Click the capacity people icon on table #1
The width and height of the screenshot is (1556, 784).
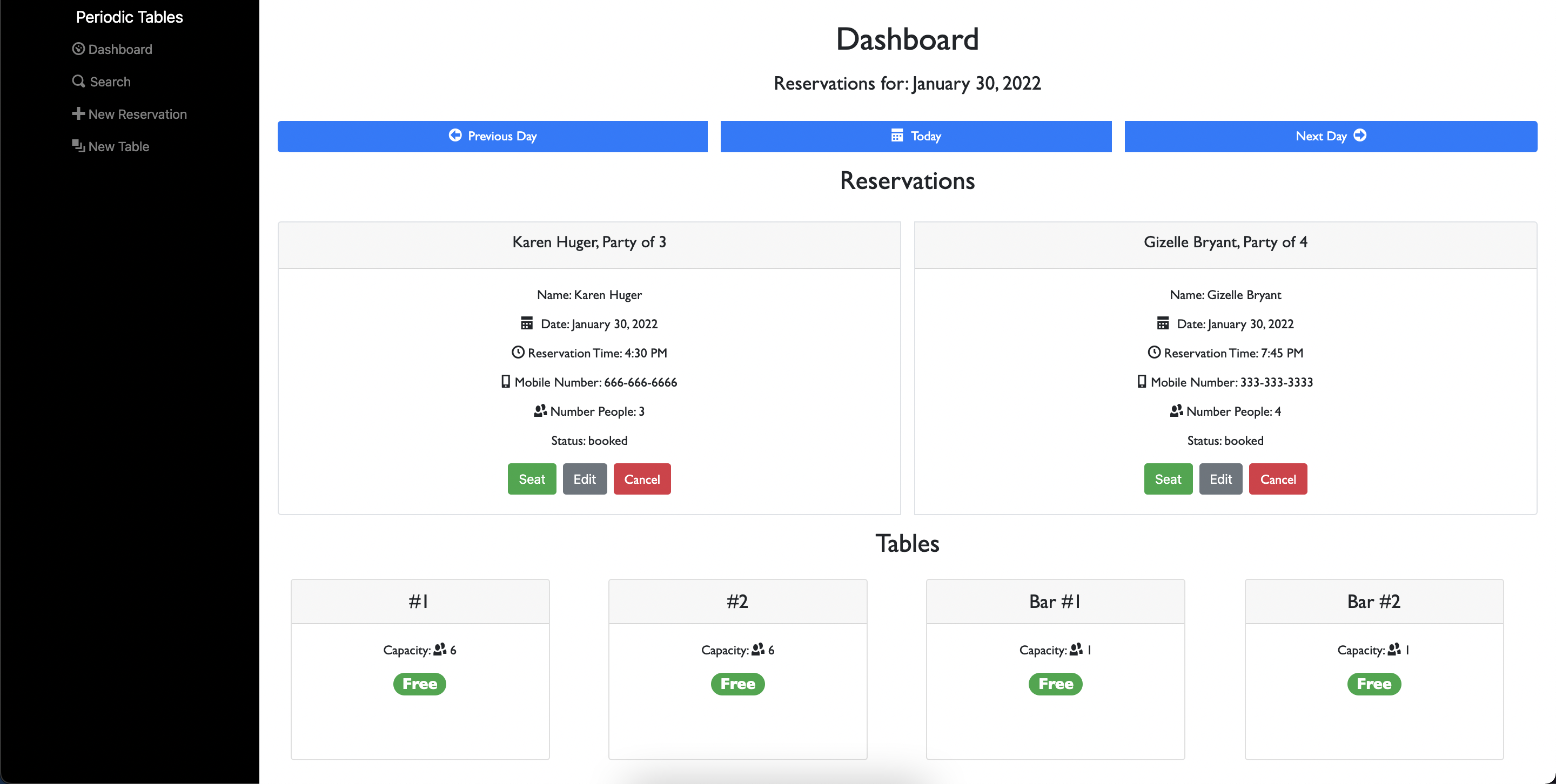(440, 650)
